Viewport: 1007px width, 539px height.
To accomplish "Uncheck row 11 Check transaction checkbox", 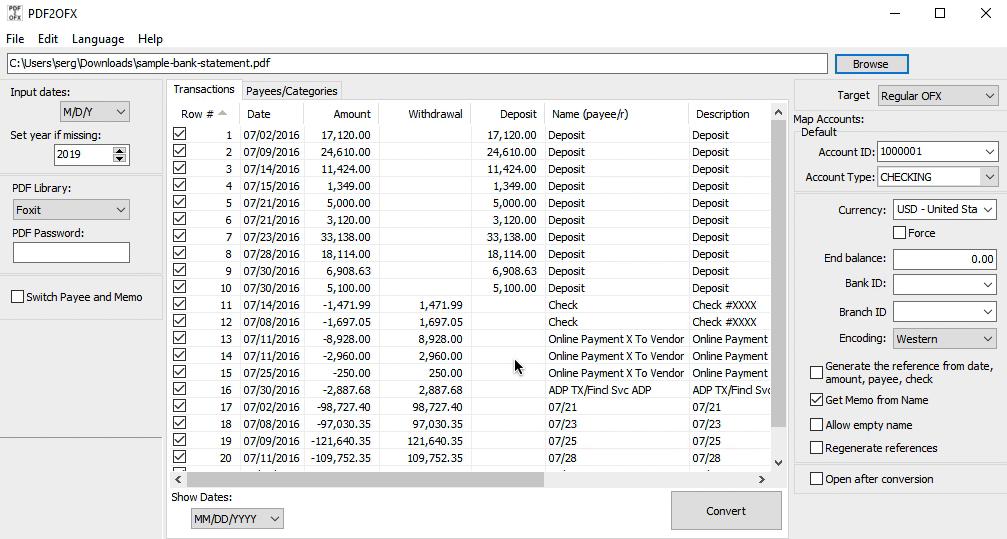I will click(180, 304).
